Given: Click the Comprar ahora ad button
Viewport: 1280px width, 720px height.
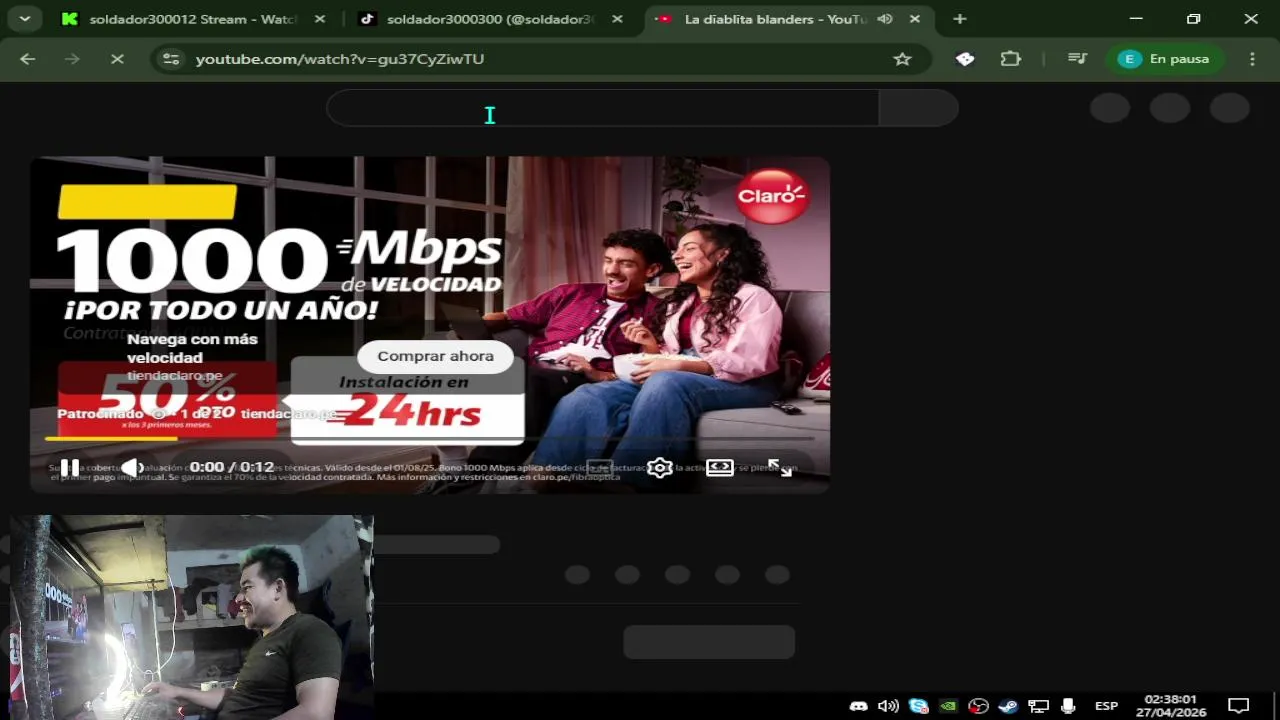Looking at the screenshot, I should tap(435, 356).
